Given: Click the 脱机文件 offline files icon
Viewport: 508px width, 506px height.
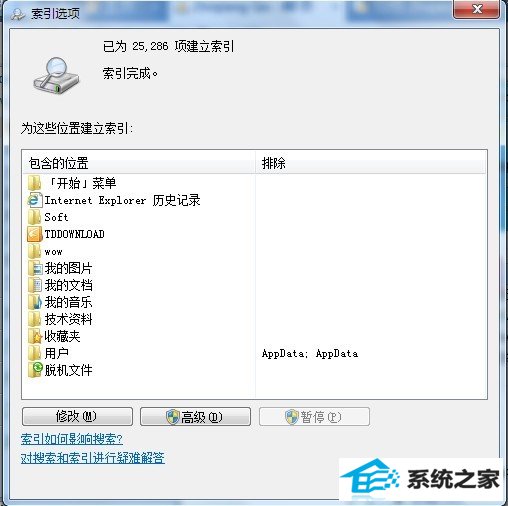Looking at the screenshot, I should pos(35,370).
